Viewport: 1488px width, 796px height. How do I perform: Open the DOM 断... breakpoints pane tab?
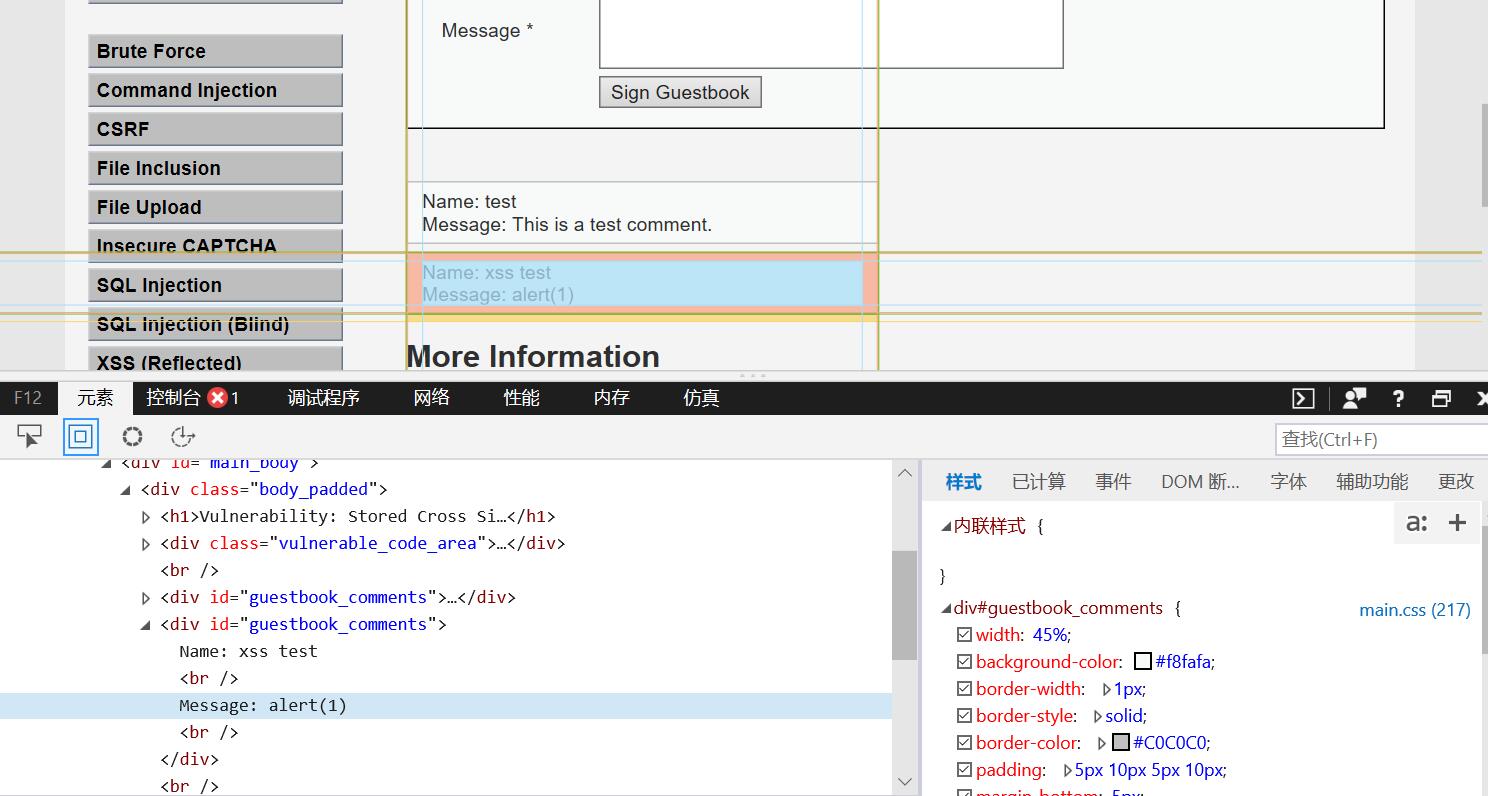[x=1200, y=482]
